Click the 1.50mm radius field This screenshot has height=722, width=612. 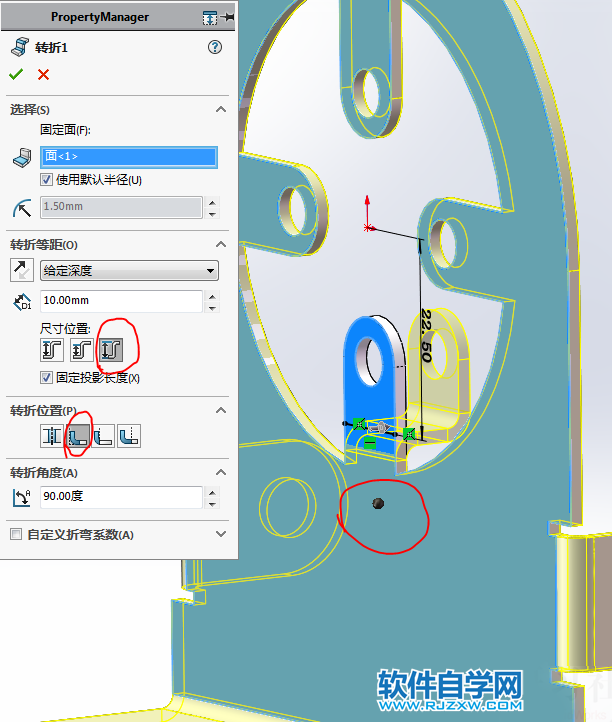click(x=122, y=207)
